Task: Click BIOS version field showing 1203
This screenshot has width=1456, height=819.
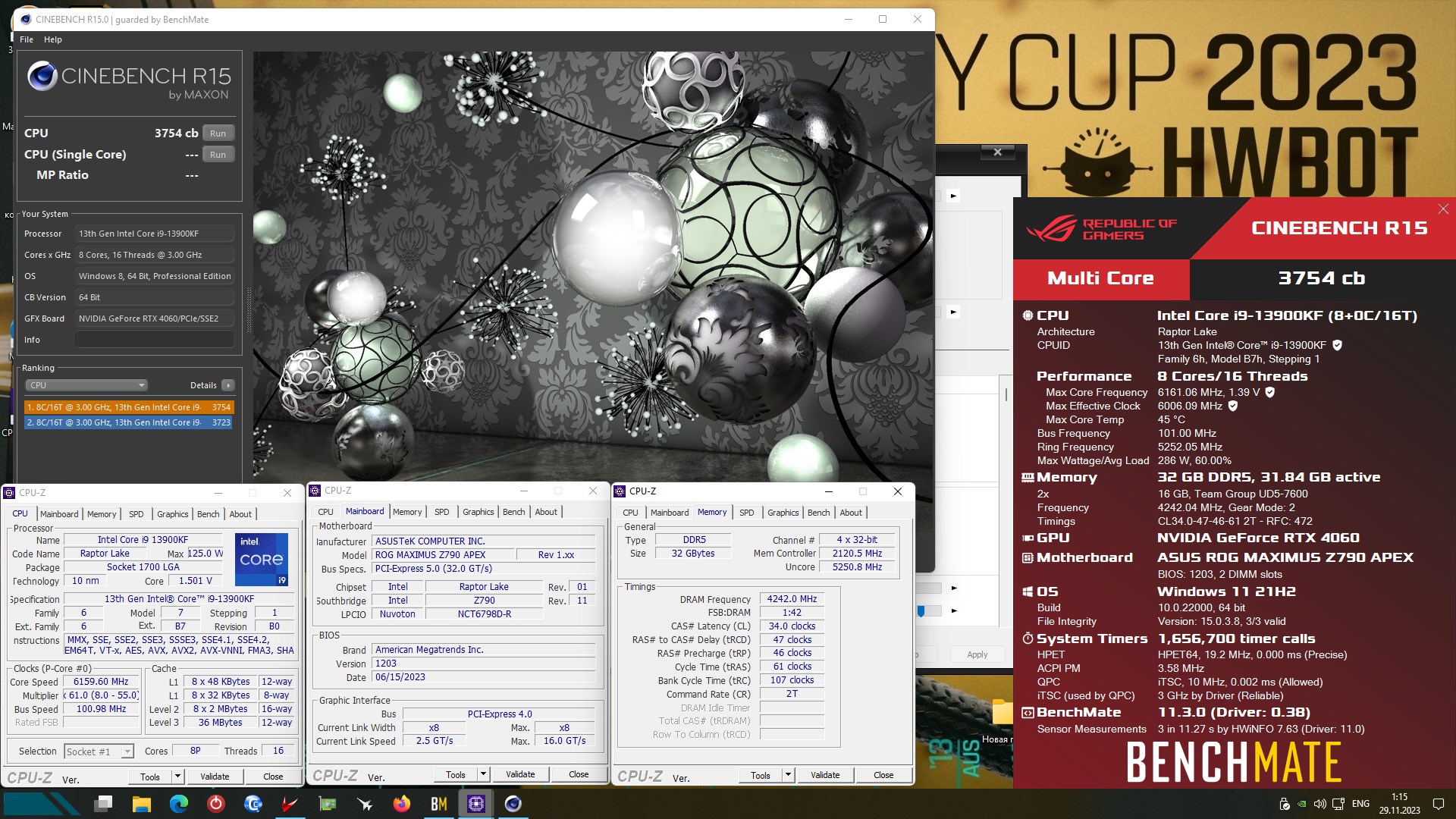Action: (x=483, y=664)
